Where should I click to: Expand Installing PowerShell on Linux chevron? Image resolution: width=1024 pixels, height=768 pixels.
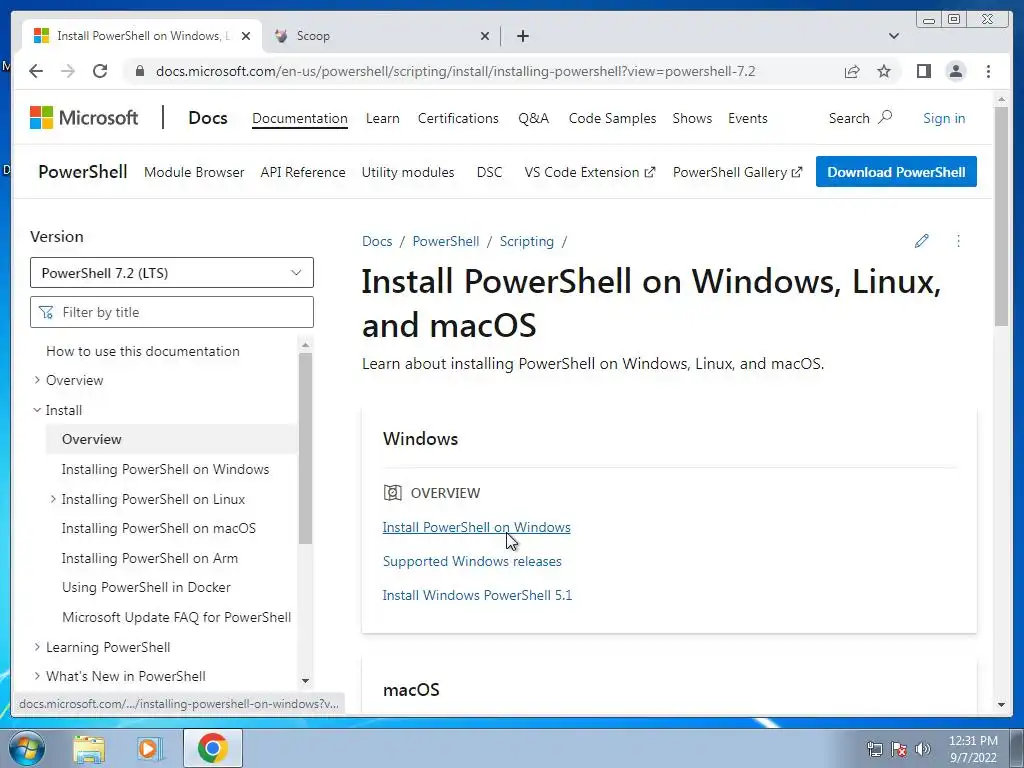pyautogui.click(x=53, y=499)
